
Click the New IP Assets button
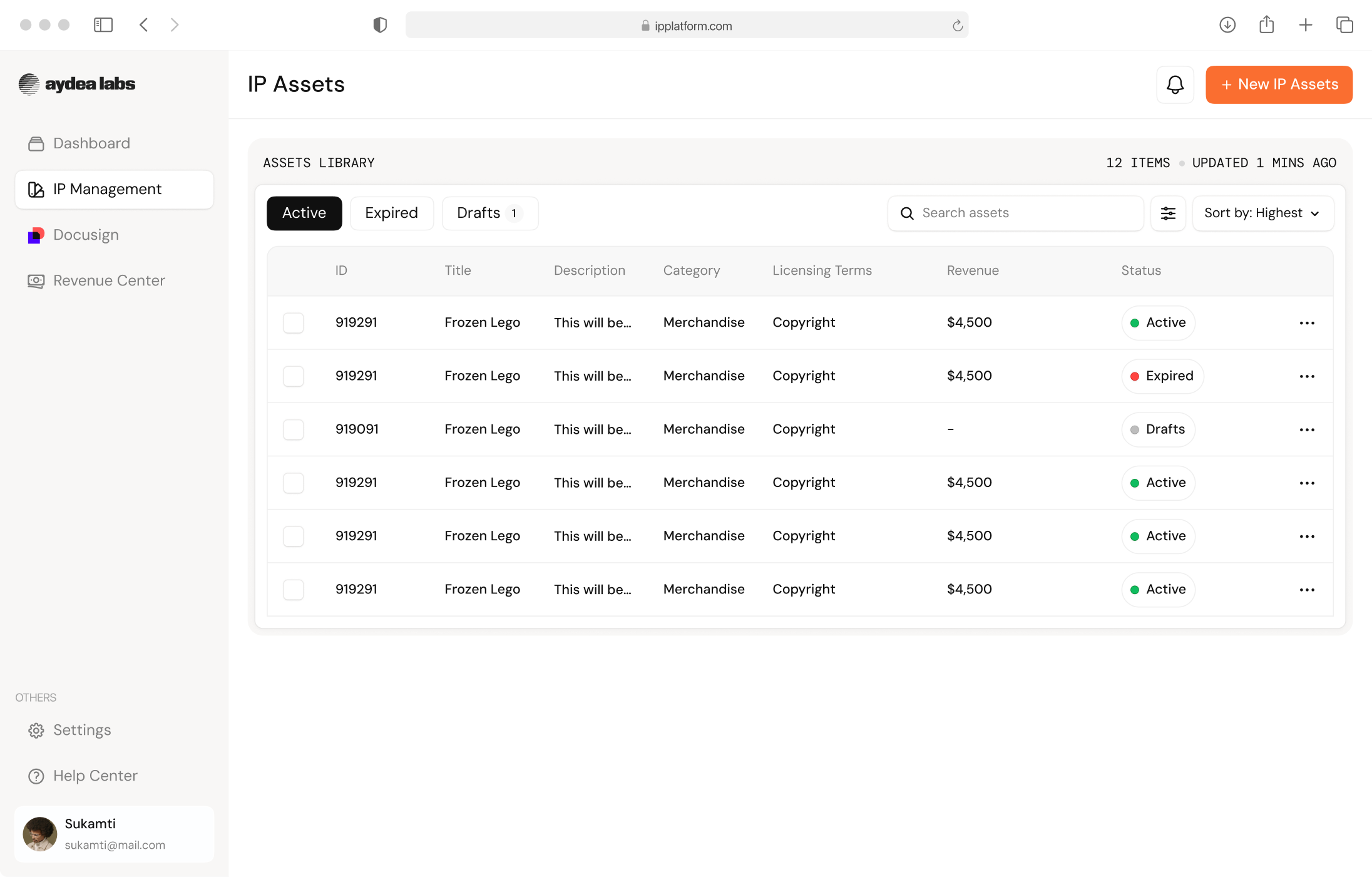pyautogui.click(x=1279, y=85)
